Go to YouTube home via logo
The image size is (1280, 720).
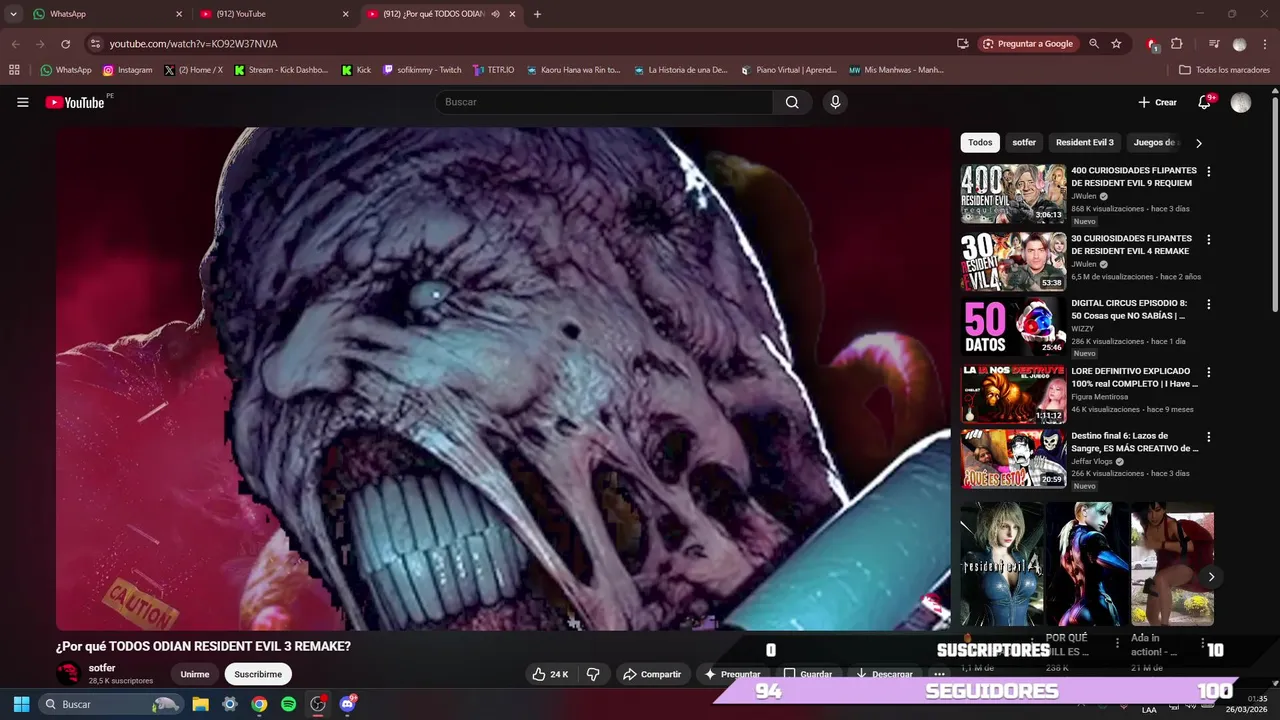pyautogui.click(x=75, y=102)
